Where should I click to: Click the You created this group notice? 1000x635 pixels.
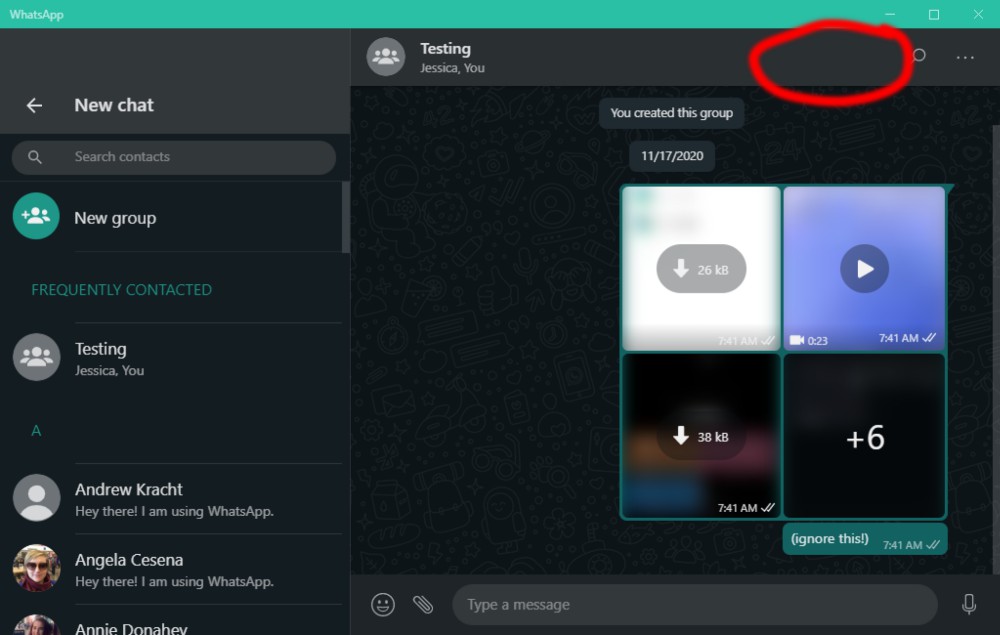(672, 113)
